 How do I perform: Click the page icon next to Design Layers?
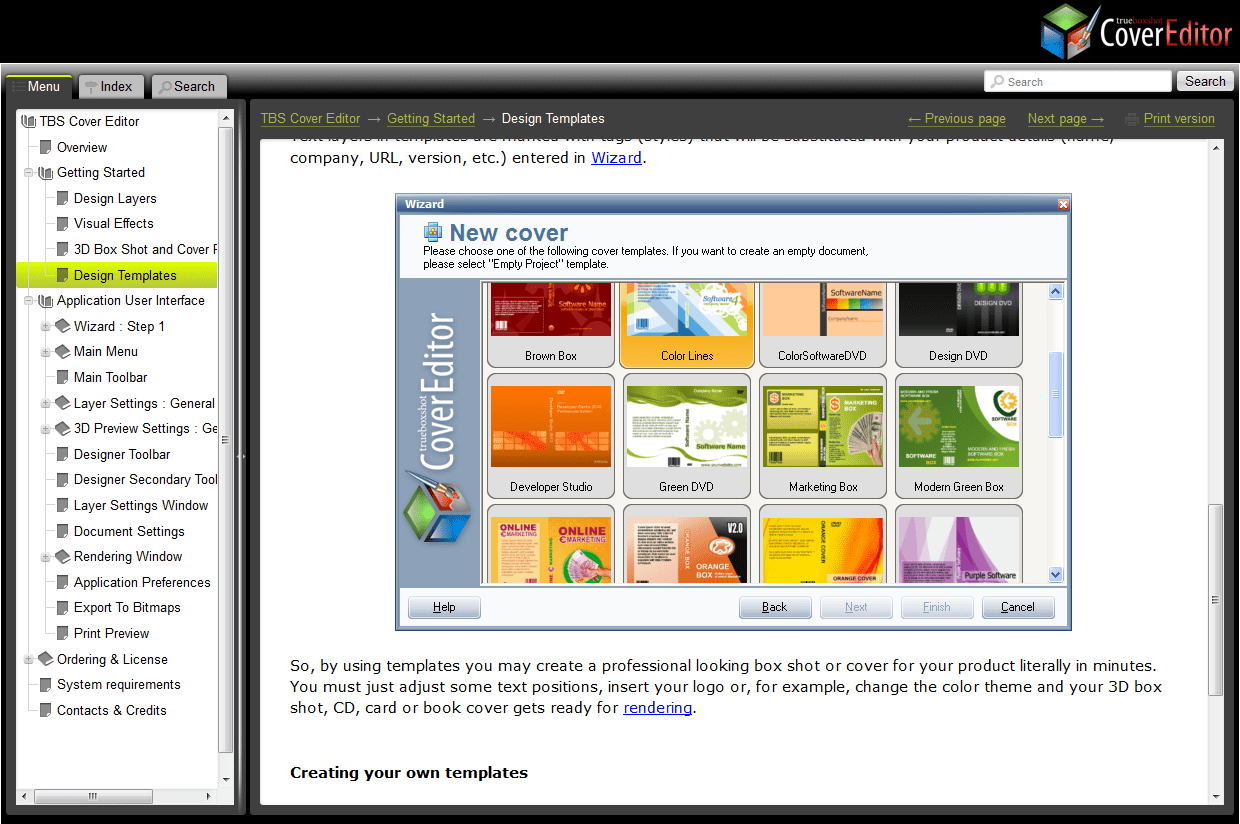(62, 198)
